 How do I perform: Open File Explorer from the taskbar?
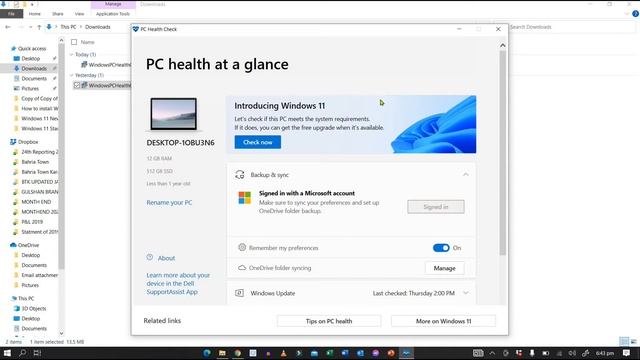click(x=222, y=353)
